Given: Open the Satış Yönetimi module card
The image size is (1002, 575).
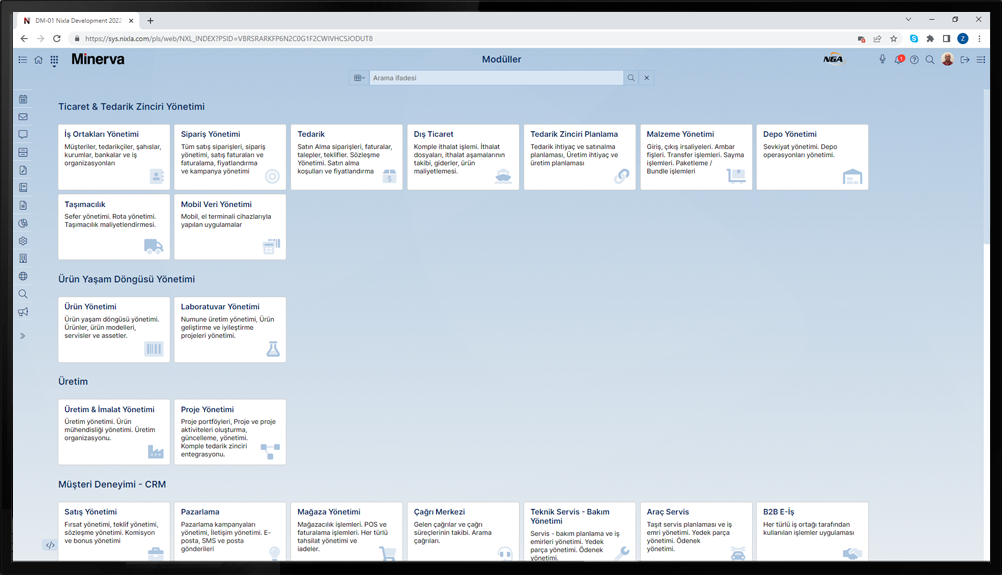Looking at the screenshot, I should coord(114,532).
